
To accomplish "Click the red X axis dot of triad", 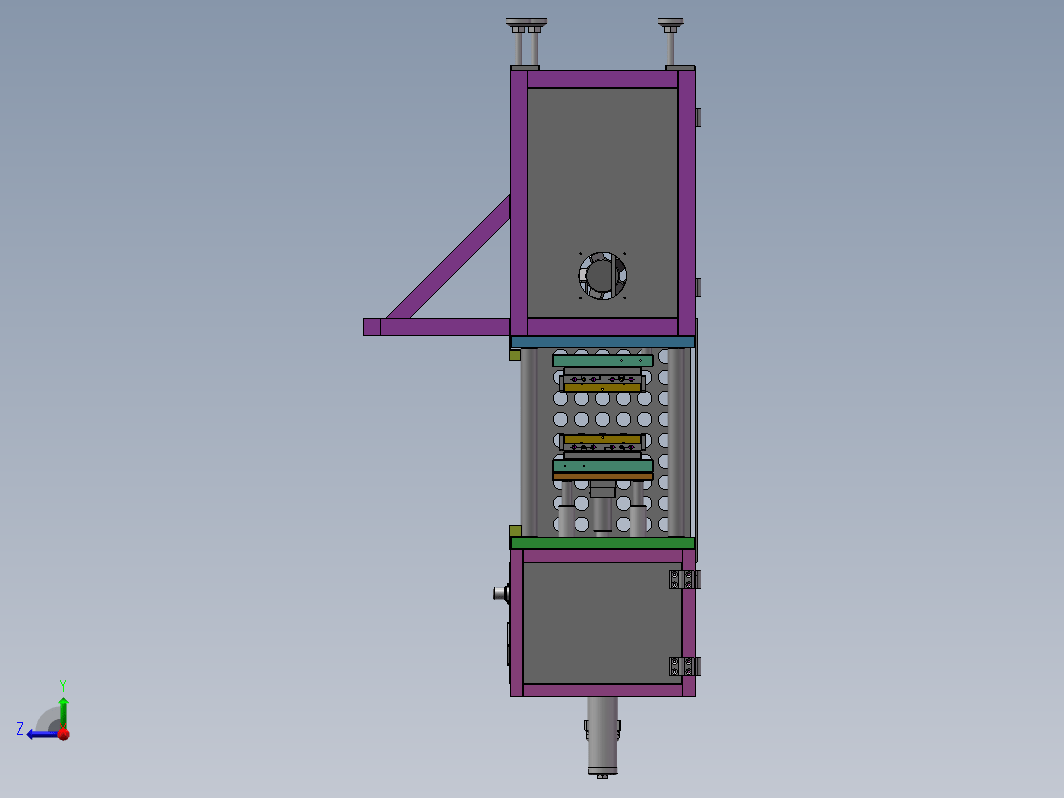I will tap(64, 734).
